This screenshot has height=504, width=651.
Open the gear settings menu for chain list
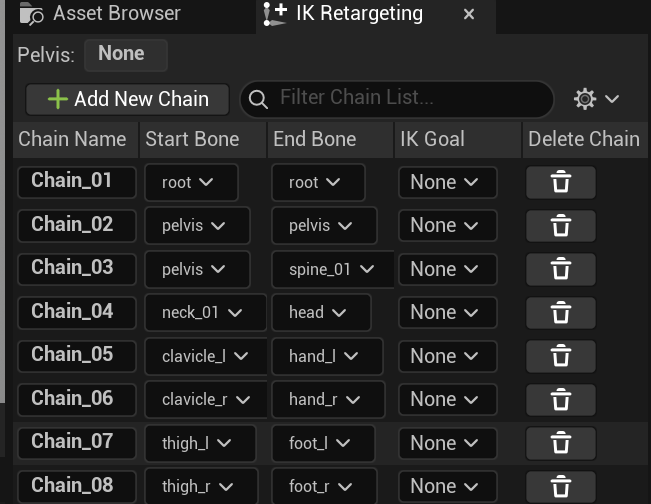pos(596,99)
